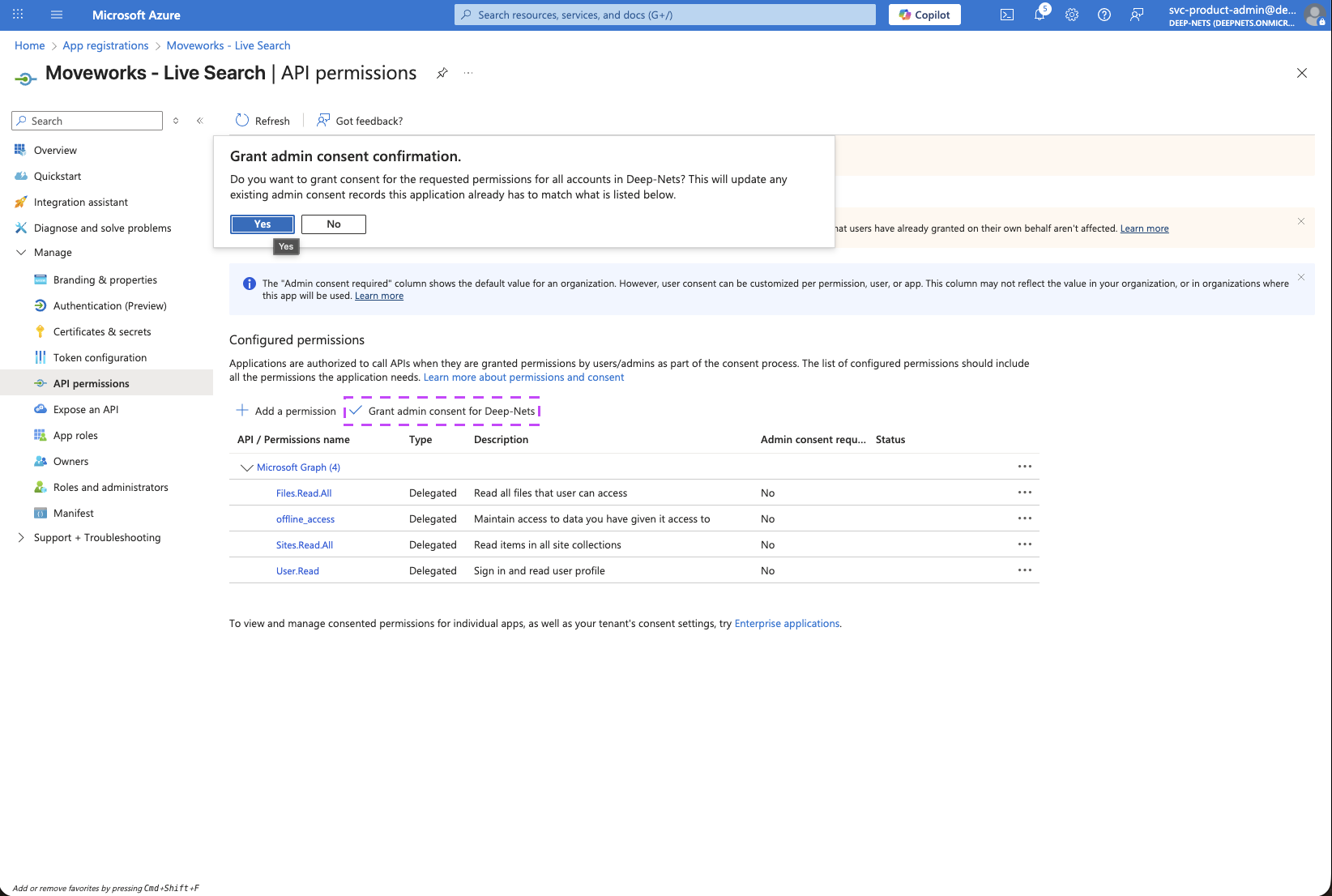Open the Help question mark icon
1332x896 pixels.
(1104, 15)
